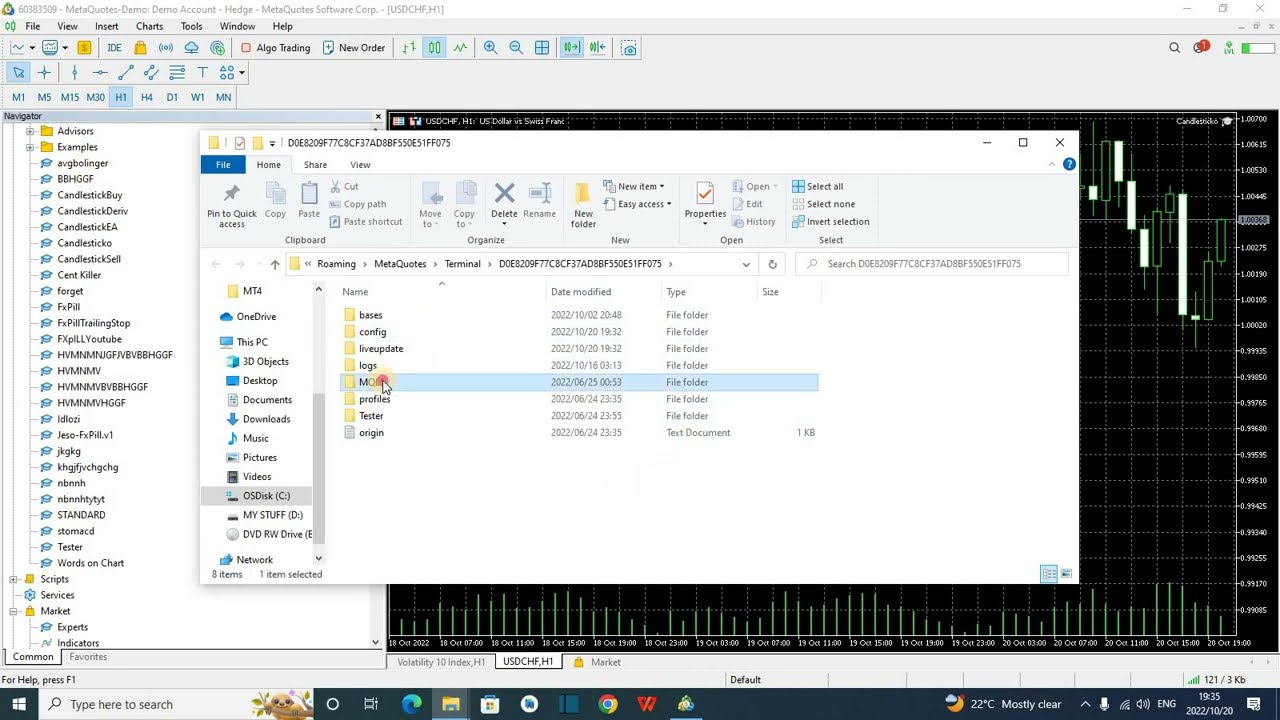Screen dimensions: 1280x720
Task: Toggle Algo Trading on or off
Action: [x=275, y=48]
